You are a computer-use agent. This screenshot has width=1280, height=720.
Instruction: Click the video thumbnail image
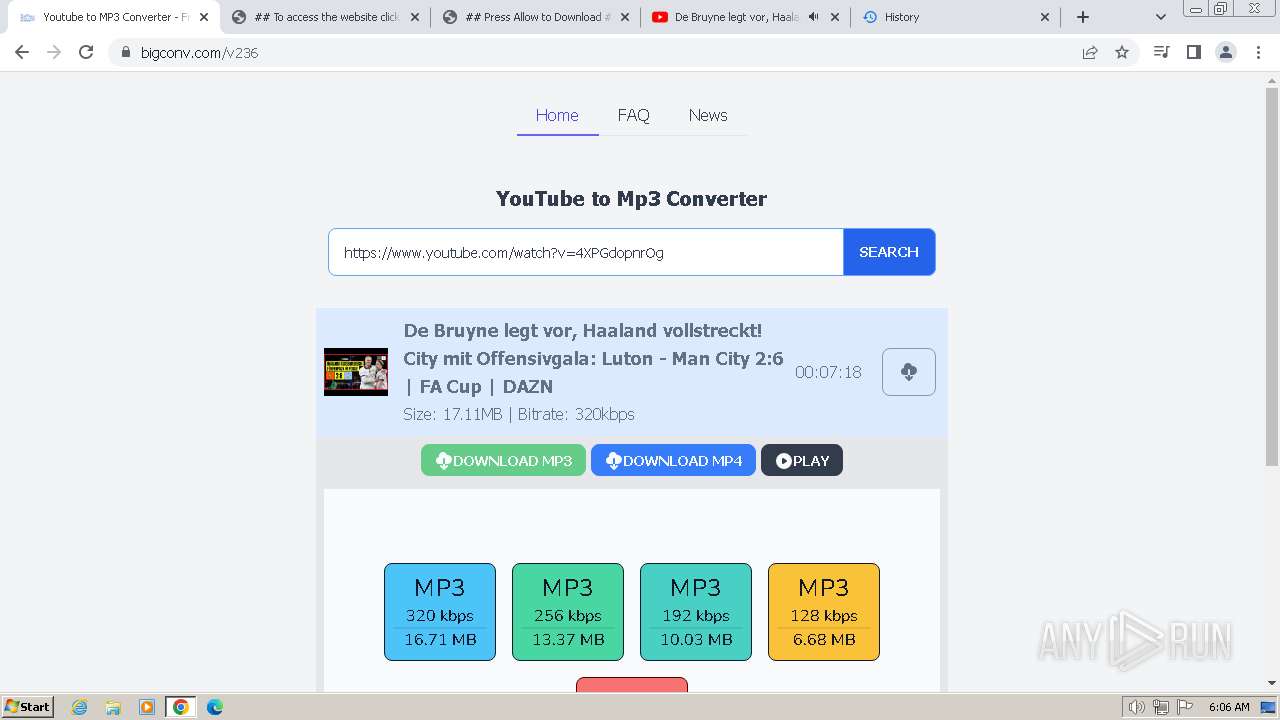pos(356,372)
